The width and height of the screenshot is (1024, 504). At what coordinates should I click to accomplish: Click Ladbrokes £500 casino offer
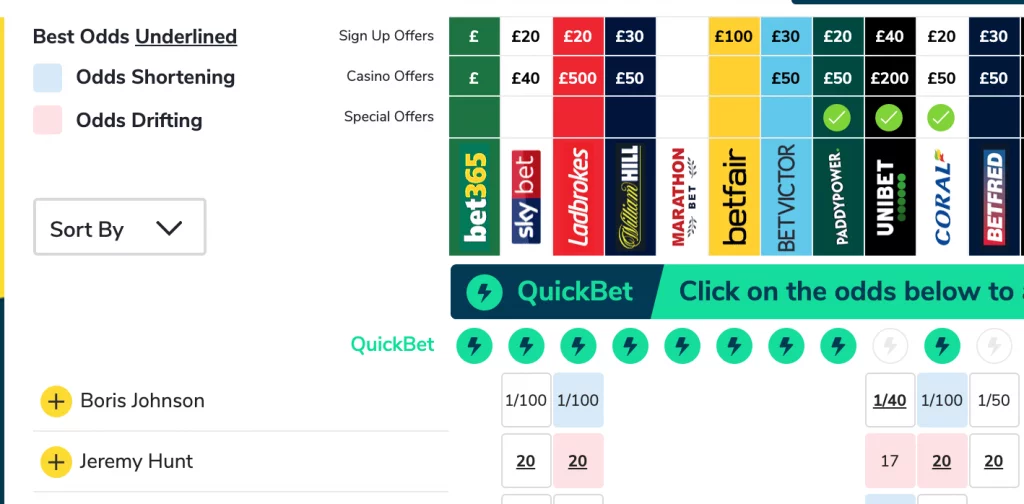click(x=578, y=78)
